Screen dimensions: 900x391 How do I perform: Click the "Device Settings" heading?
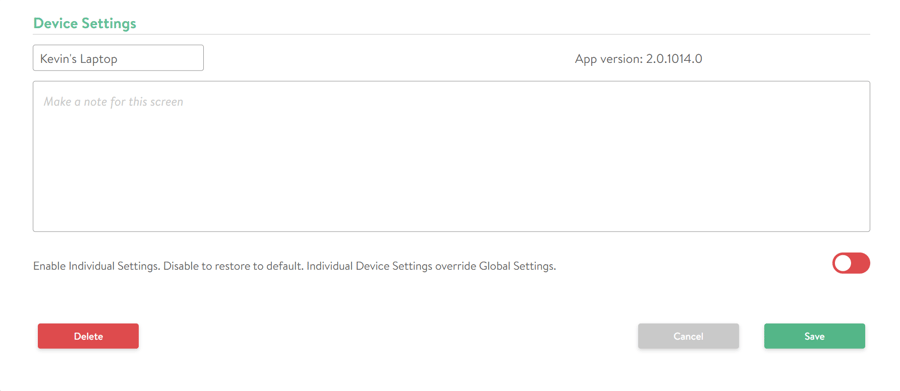click(84, 23)
